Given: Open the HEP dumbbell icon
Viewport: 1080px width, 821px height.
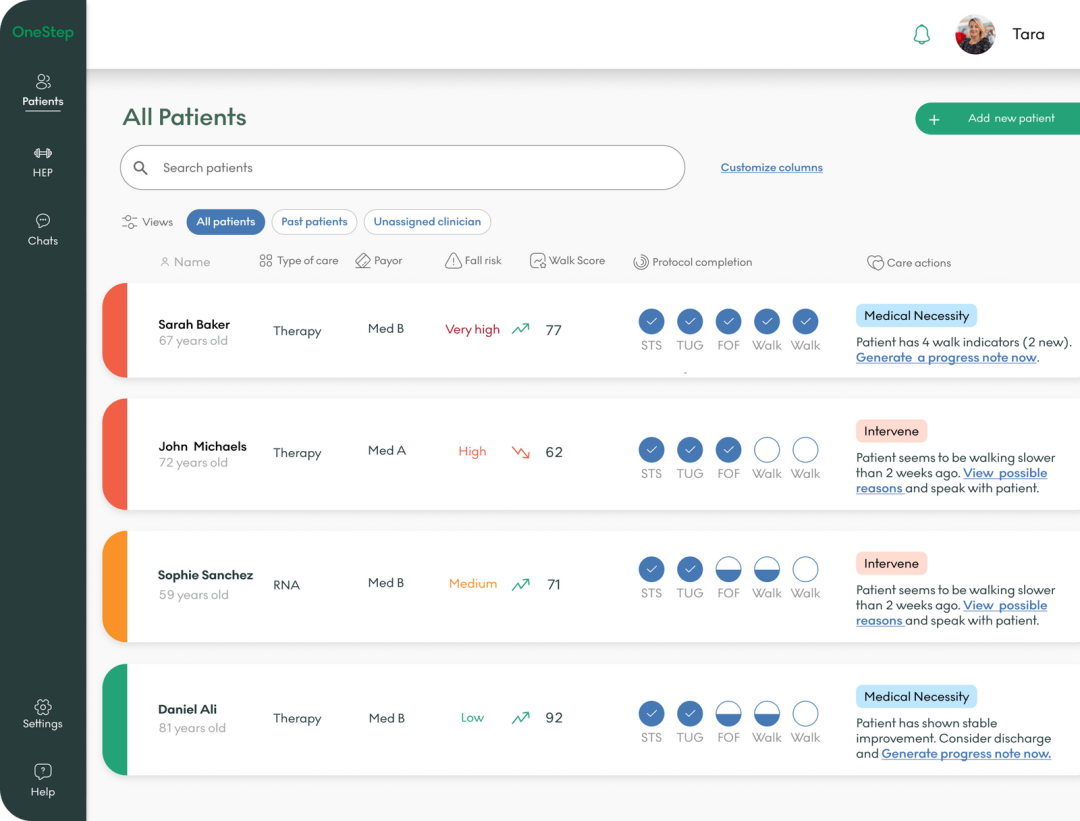Looking at the screenshot, I should 43,154.
